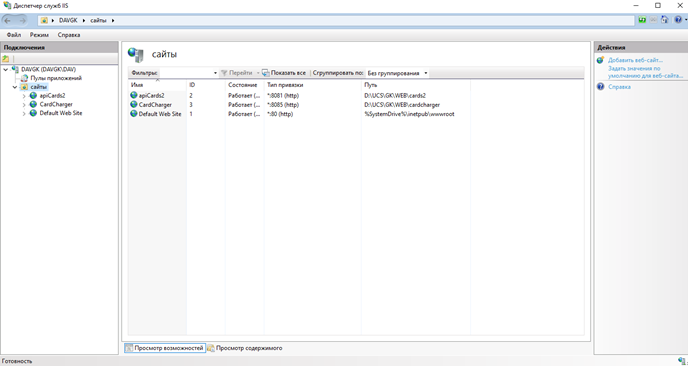
Task: Open the Фильтры filter dropdown arrow
Action: click(215, 73)
